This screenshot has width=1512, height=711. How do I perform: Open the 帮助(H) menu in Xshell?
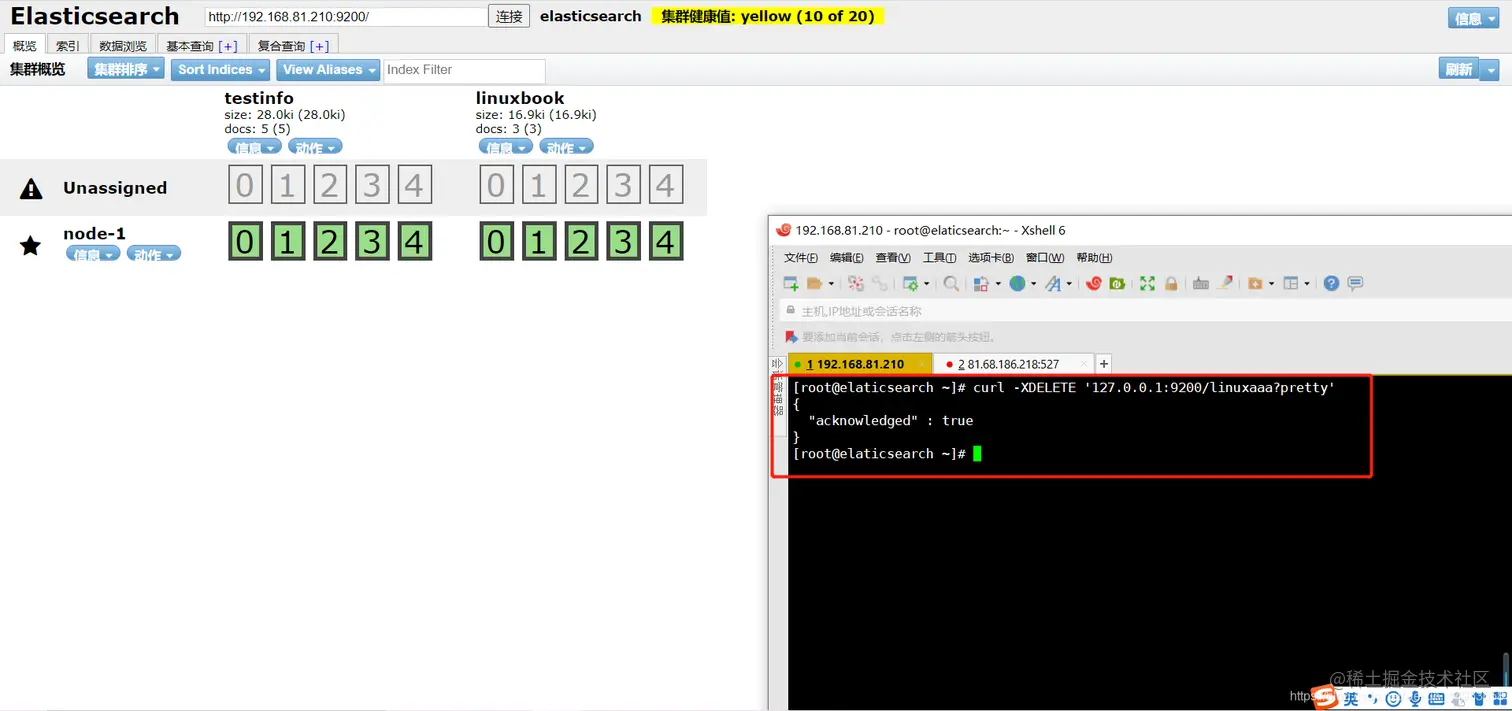point(1094,258)
